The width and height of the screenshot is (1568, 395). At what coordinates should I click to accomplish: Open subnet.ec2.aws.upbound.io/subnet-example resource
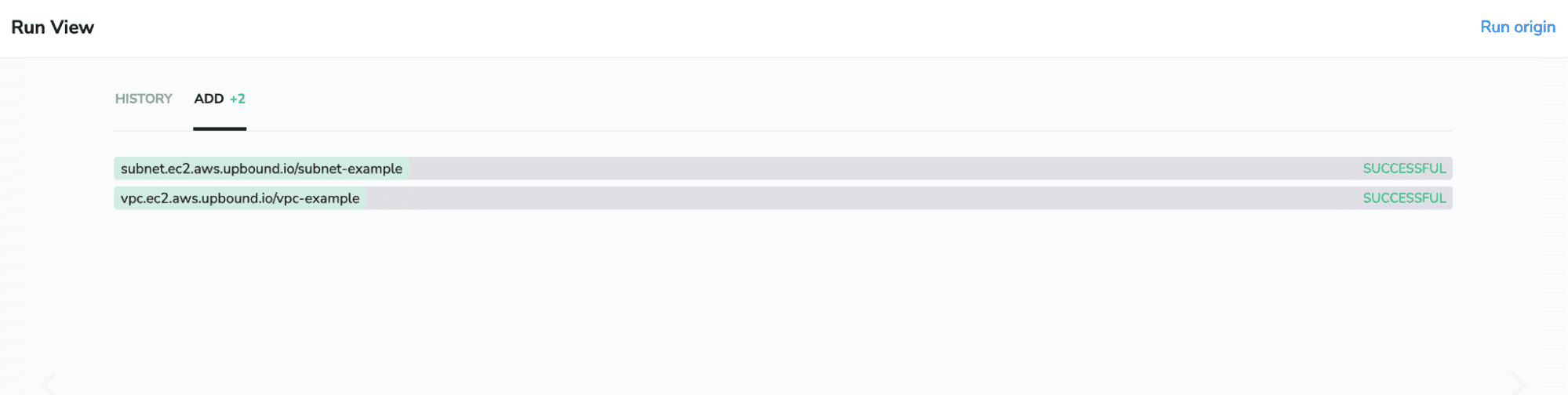[x=261, y=169]
